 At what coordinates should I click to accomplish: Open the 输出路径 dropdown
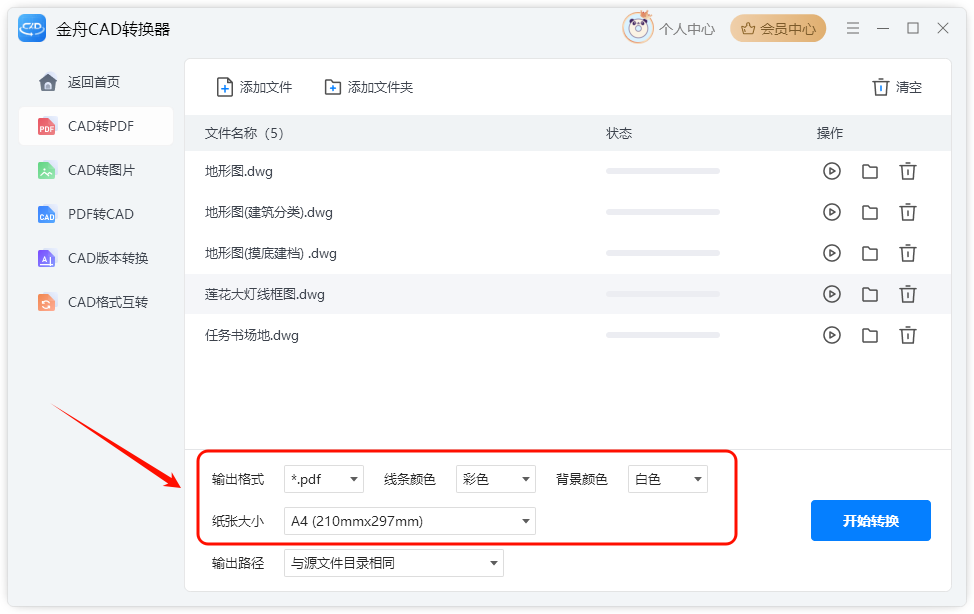point(394,563)
